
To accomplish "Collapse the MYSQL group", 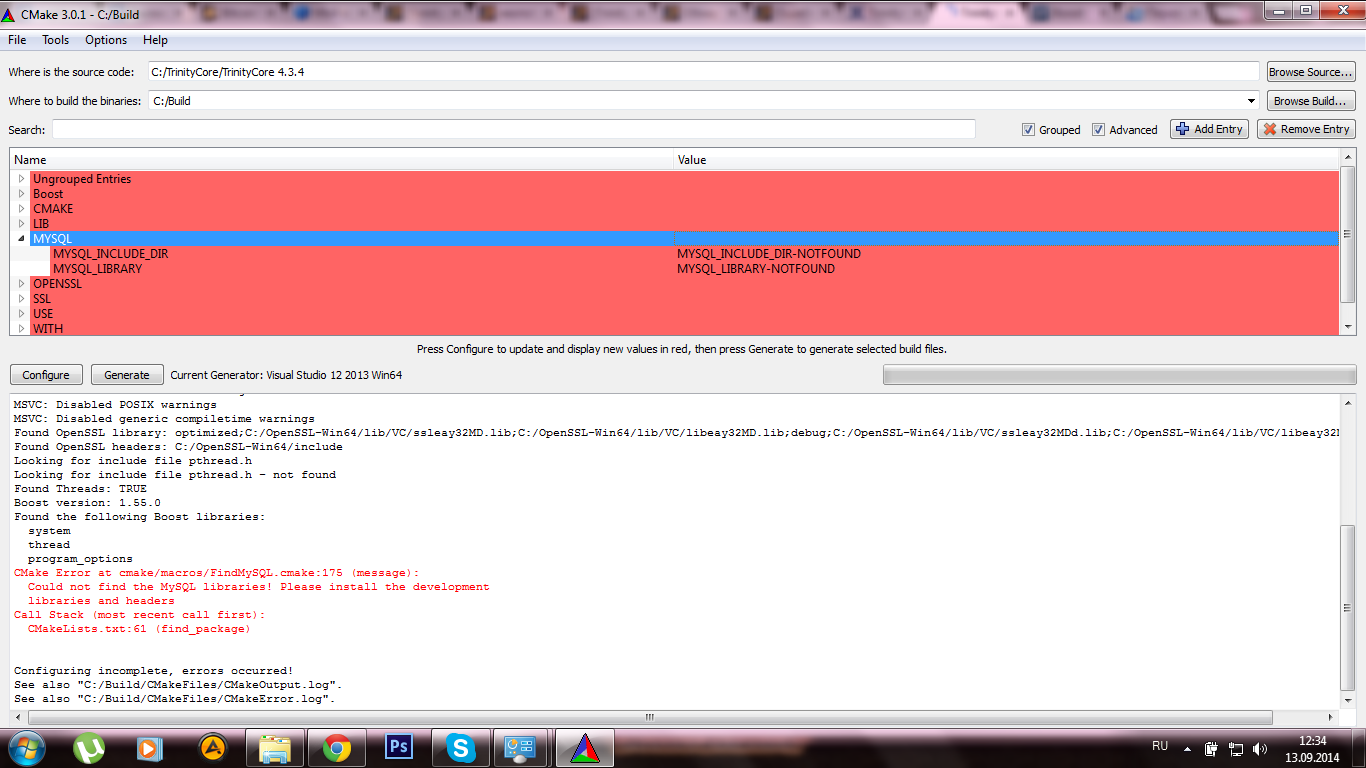I will (x=21, y=239).
